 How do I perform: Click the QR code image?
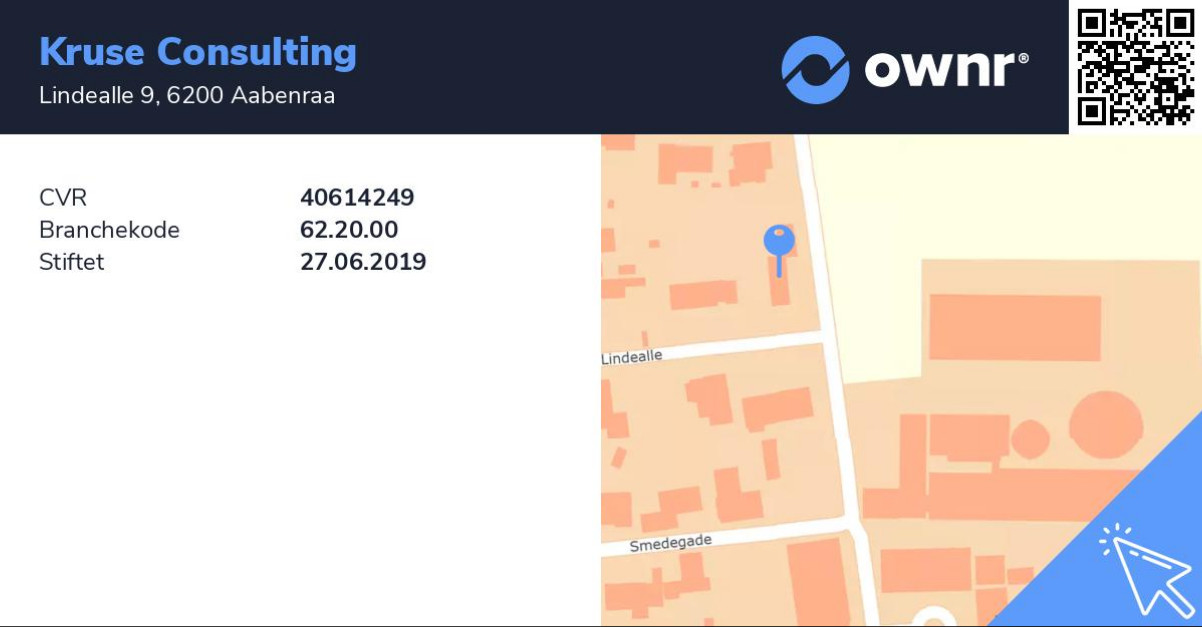1135,67
